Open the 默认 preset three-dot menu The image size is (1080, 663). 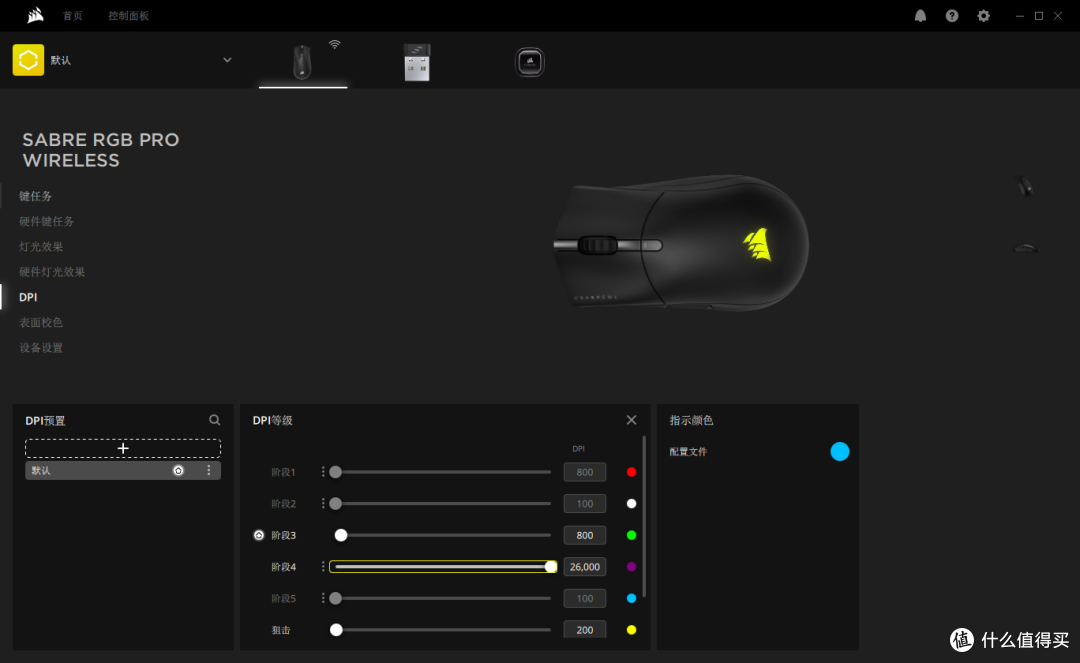(x=209, y=470)
